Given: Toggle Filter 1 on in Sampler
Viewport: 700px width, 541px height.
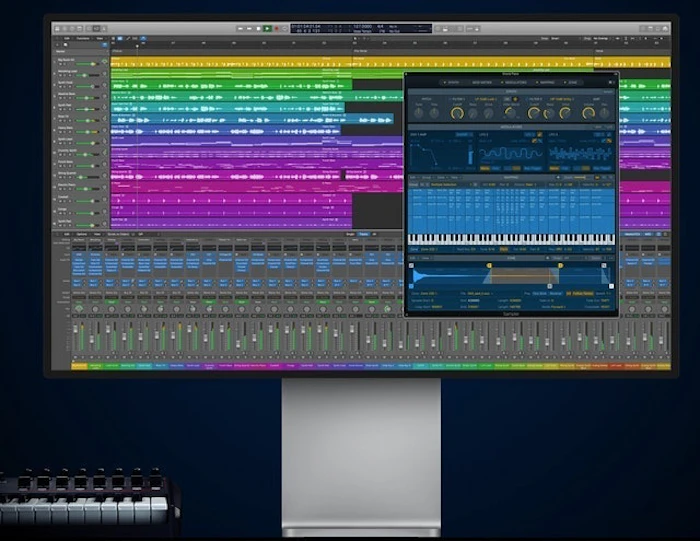Looking at the screenshot, I should pyautogui.click(x=450, y=99).
